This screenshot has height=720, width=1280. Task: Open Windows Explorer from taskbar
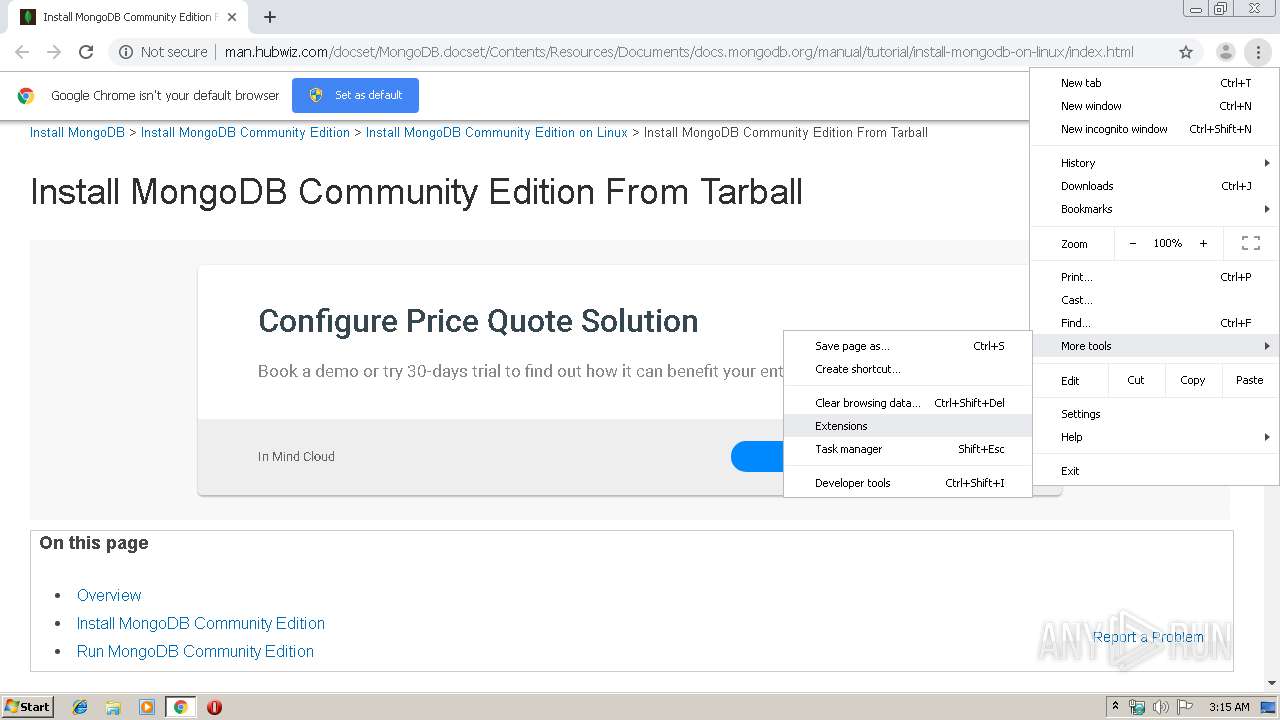coord(113,707)
